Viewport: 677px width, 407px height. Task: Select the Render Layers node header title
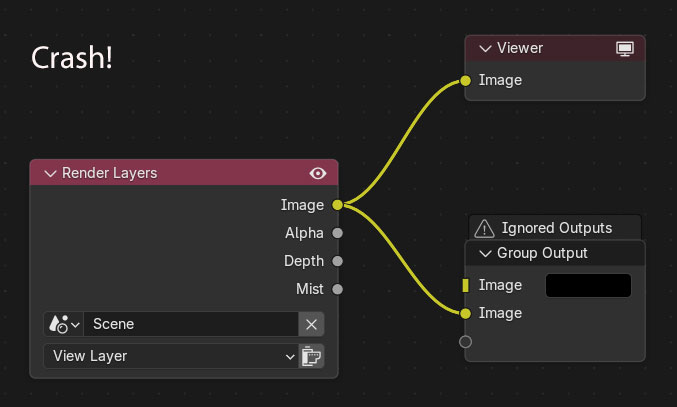(x=110, y=173)
